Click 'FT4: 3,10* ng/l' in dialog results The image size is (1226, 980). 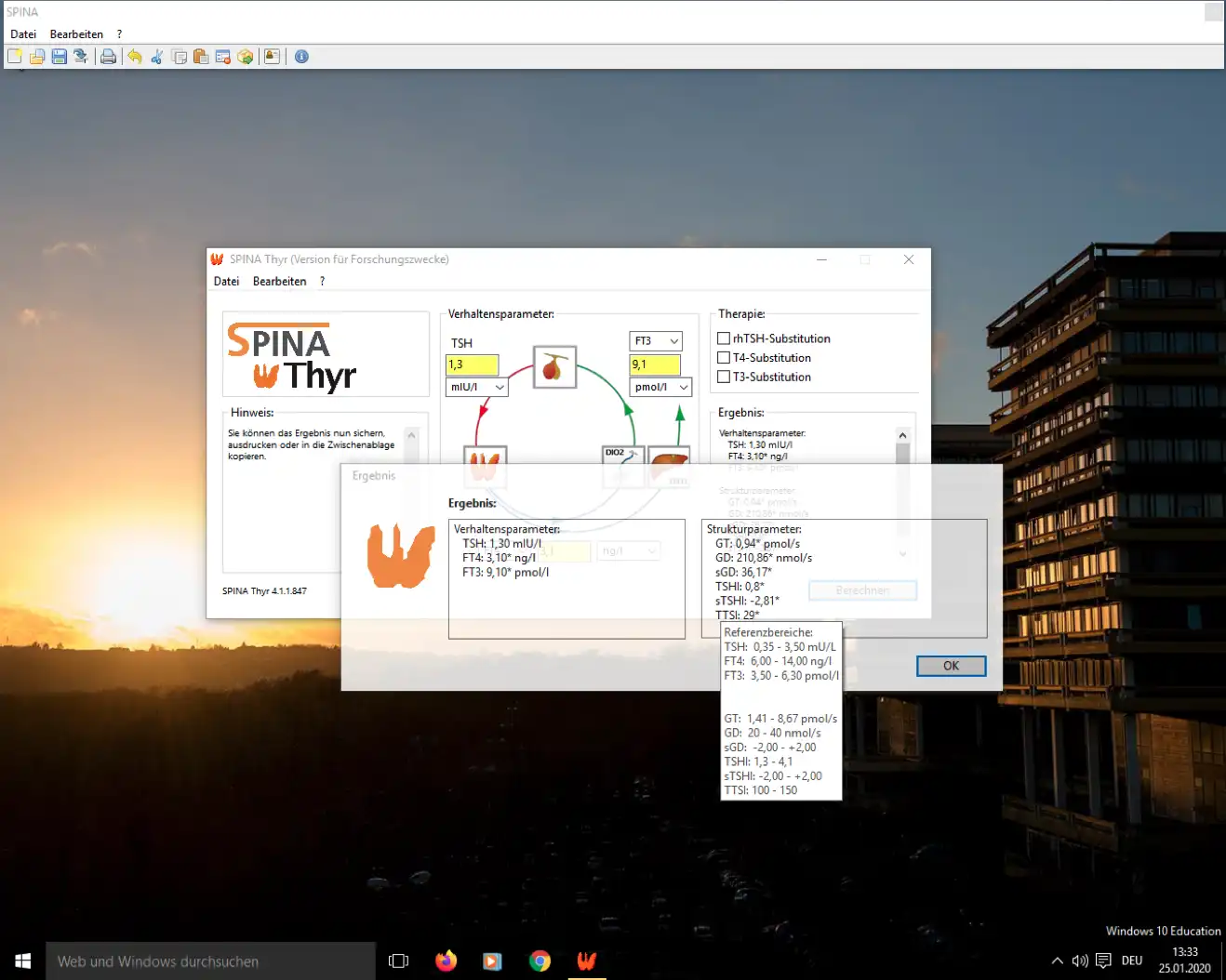(x=499, y=558)
